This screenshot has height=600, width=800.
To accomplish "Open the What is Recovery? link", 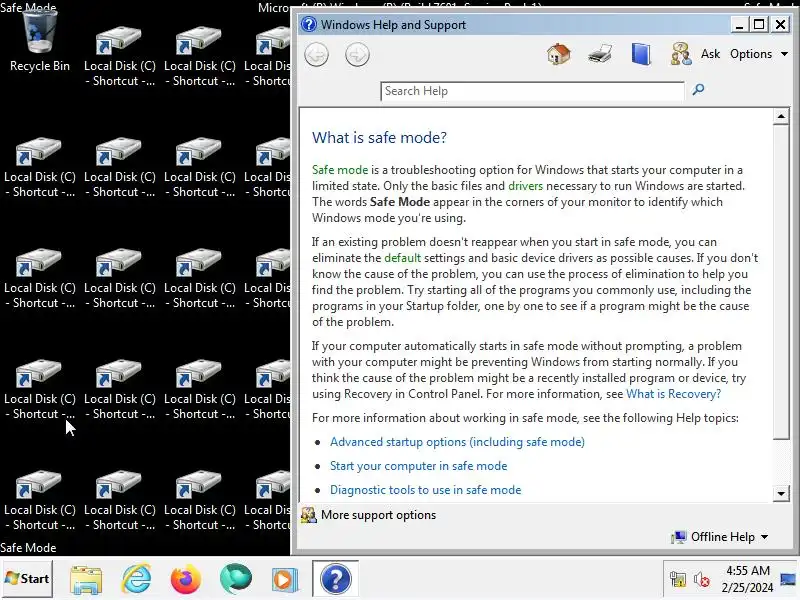I will pos(673,394).
